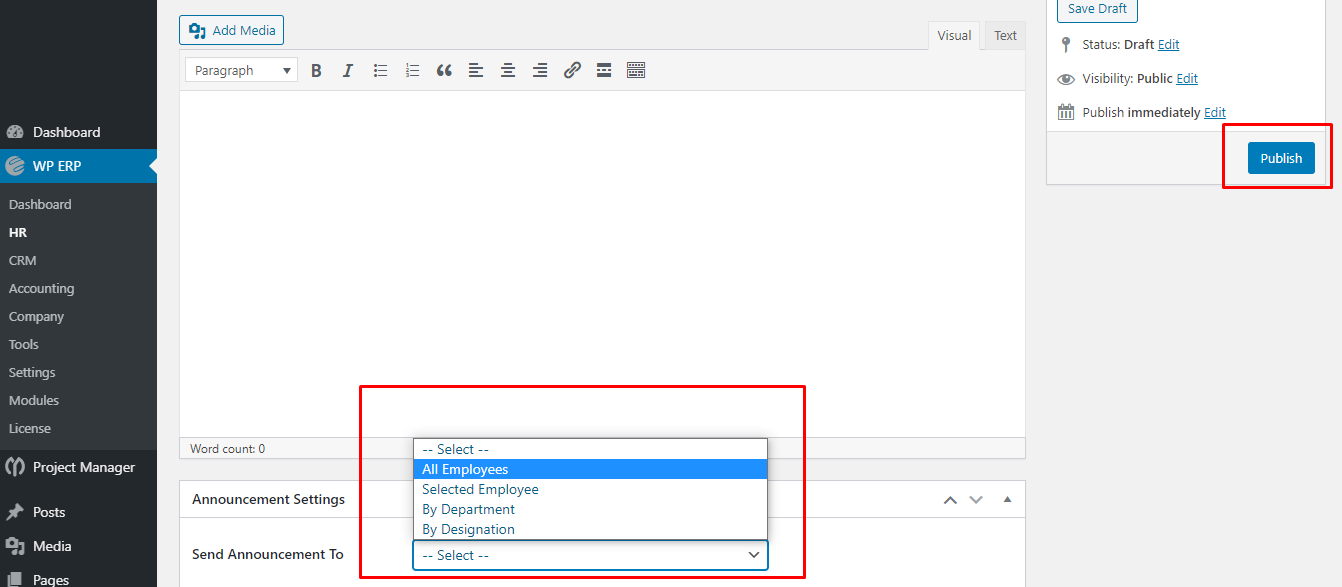Toggle the Toolbar keyboard shortcut icon
This screenshot has width=1342, height=587.
coord(635,70)
